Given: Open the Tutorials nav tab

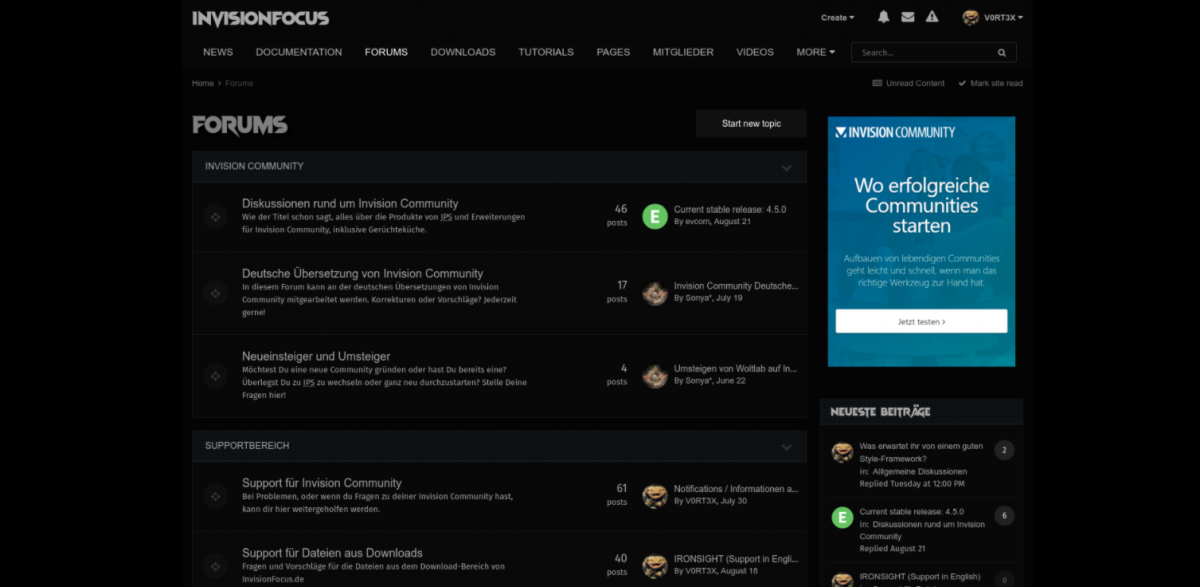Looking at the screenshot, I should (x=546, y=52).
